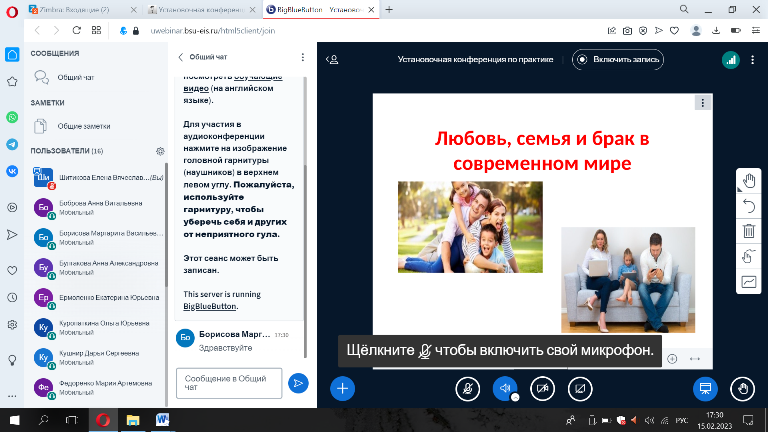Screen dimensions: 768x432
Task: Clear annotations with the trash icon
Action: [749, 231]
